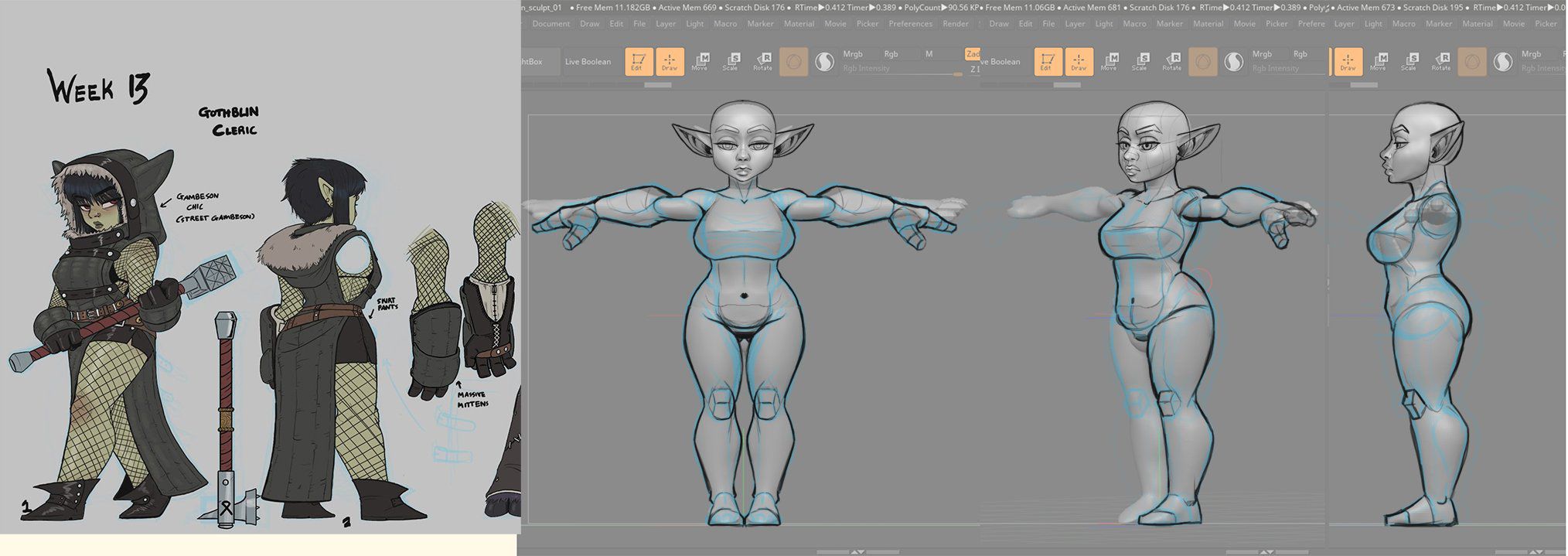Toggle the Zadd button in left window
The height and width of the screenshot is (556, 1568).
973,54
